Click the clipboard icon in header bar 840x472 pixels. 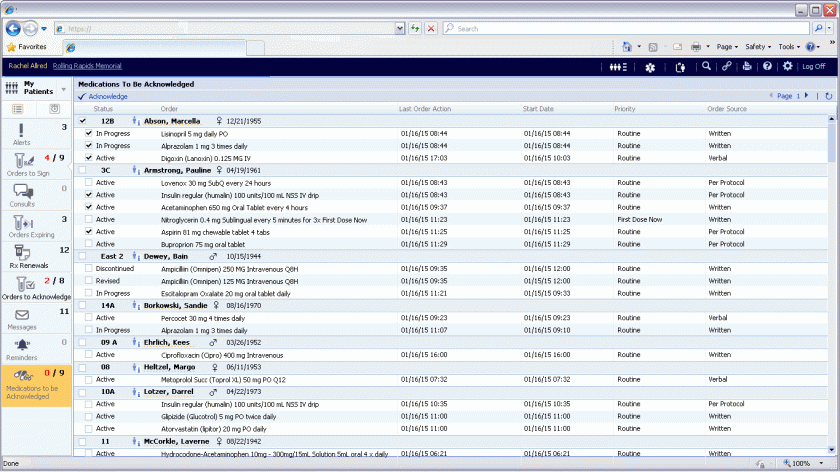coord(680,67)
